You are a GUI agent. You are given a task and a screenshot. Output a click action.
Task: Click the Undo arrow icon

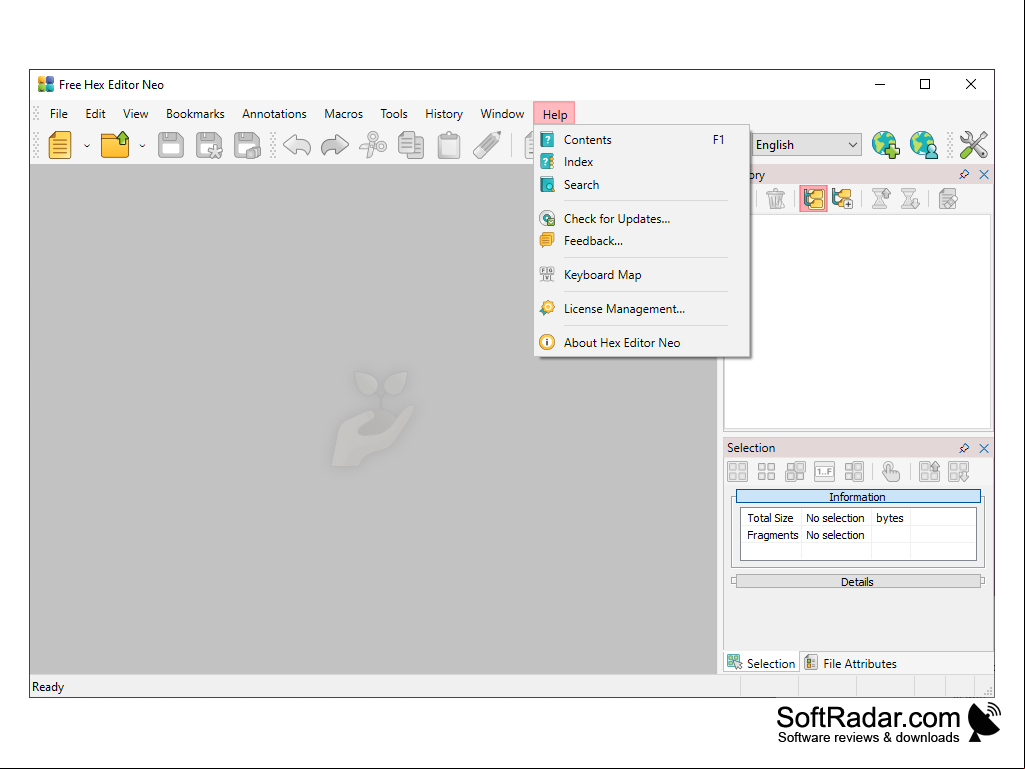click(x=297, y=145)
